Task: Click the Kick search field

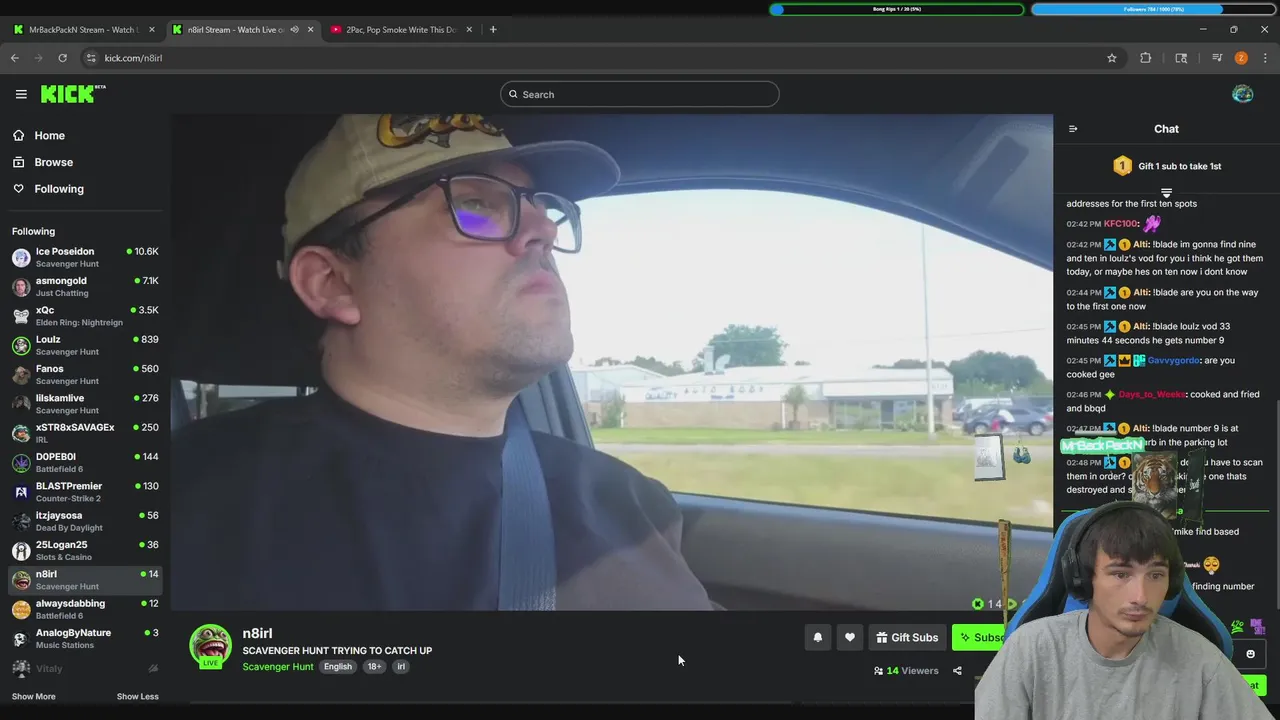Action: [x=640, y=94]
